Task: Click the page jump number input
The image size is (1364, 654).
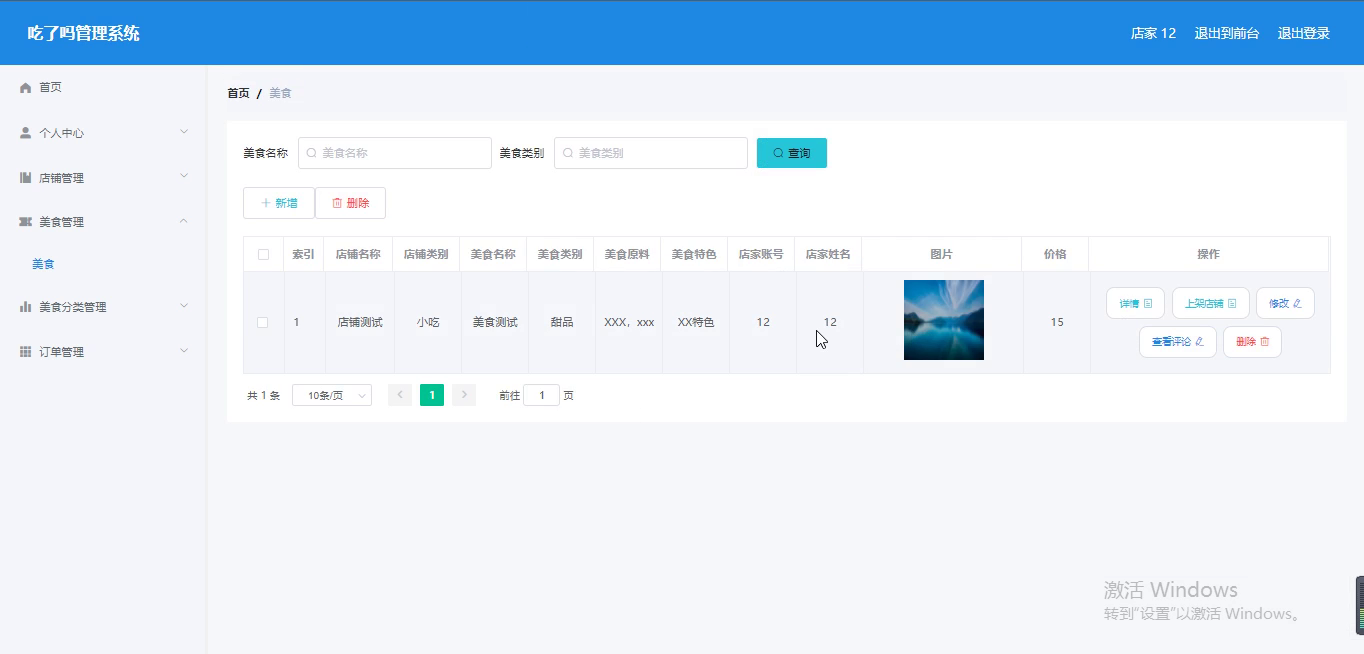Action: (x=542, y=395)
